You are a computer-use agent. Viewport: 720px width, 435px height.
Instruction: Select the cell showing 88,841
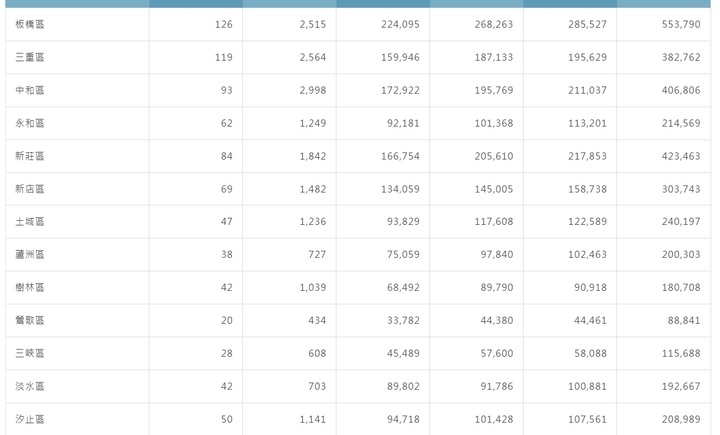pos(683,321)
